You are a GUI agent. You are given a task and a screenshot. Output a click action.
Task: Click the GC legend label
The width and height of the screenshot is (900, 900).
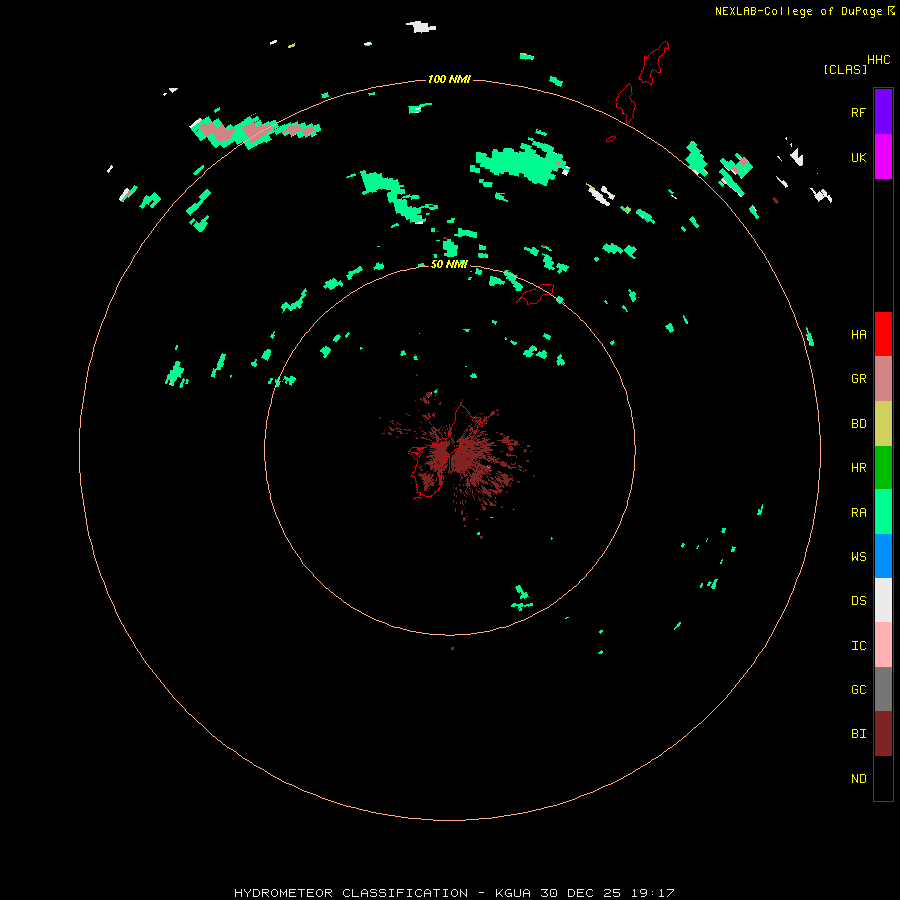858,689
